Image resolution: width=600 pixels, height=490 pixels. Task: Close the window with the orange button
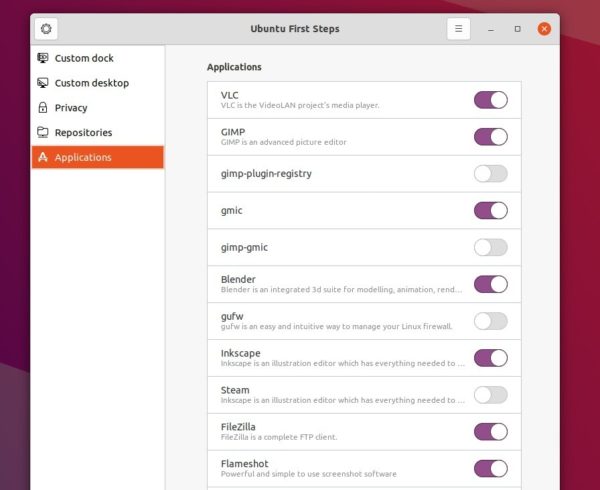(x=544, y=29)
